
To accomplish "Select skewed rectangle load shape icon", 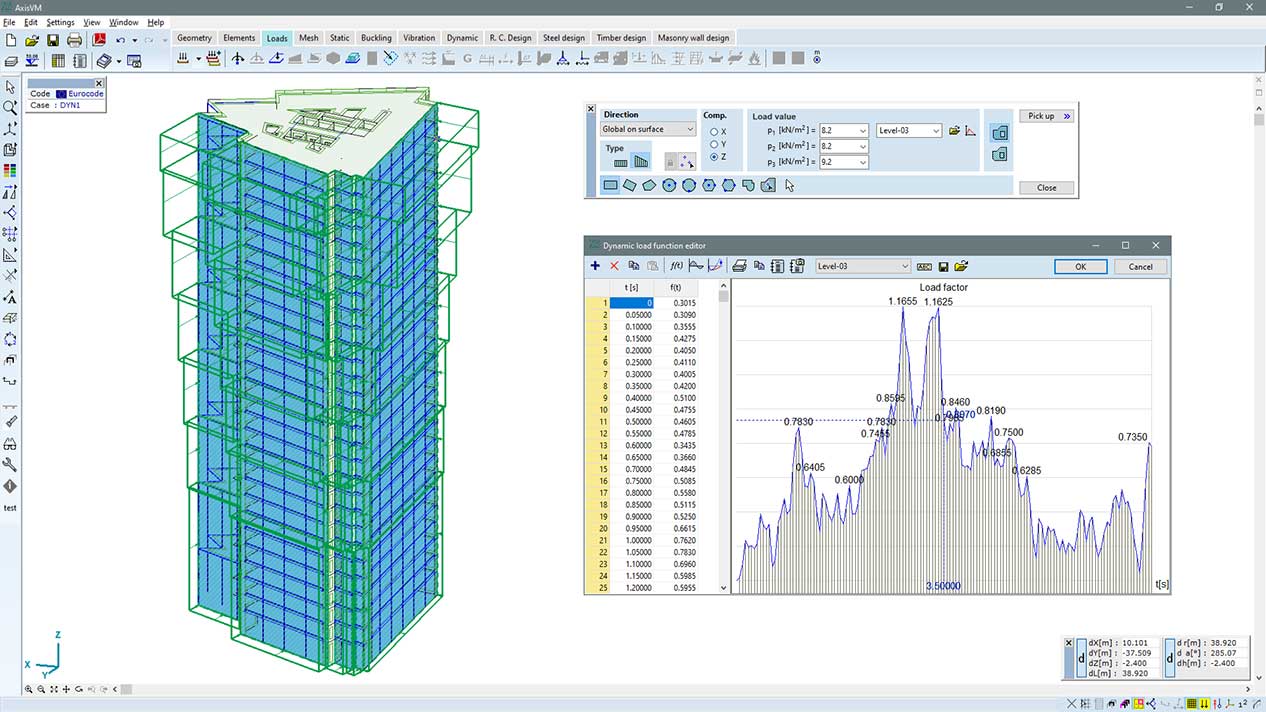I will [630, 185].
